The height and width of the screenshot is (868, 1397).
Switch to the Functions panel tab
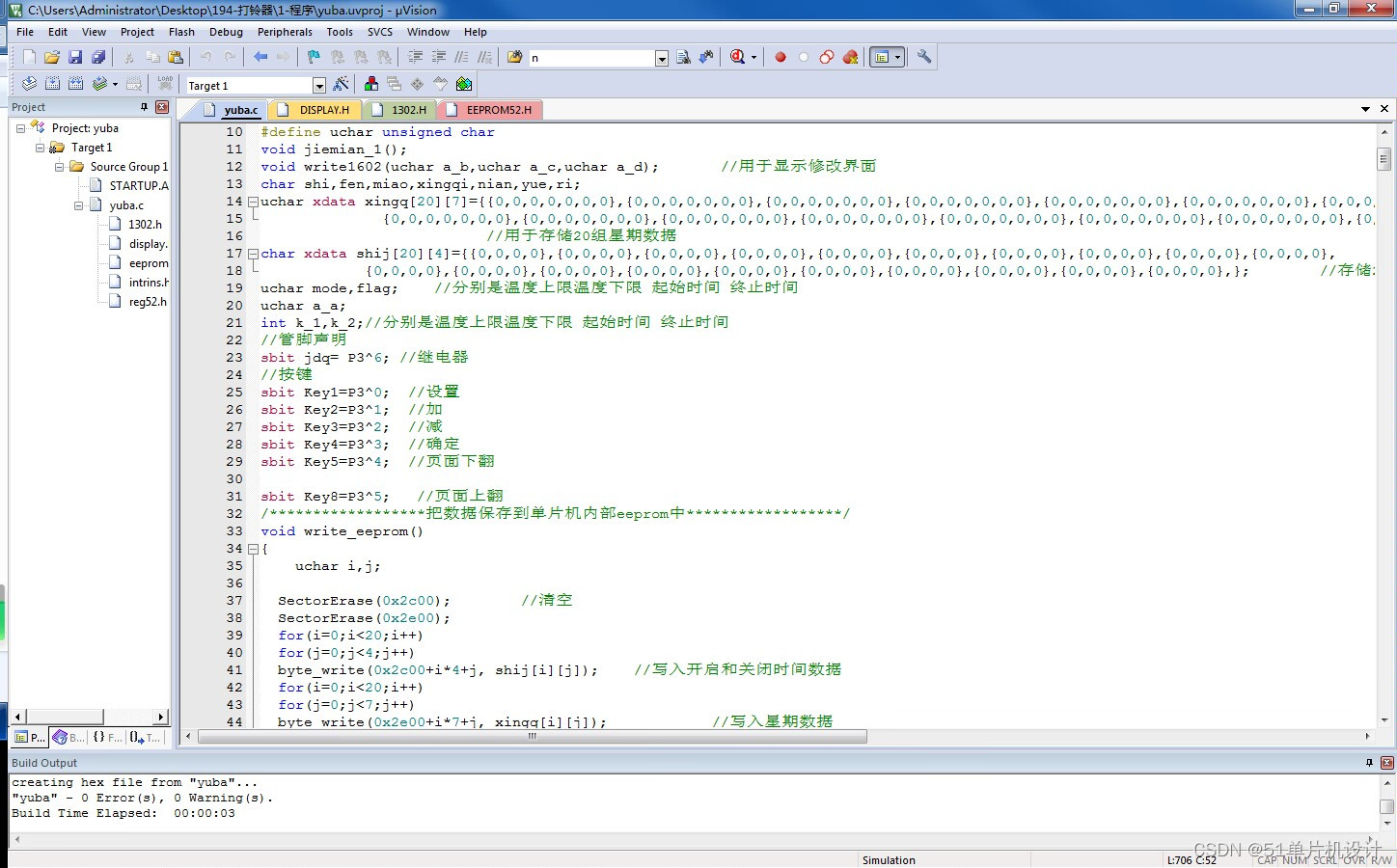107,738
